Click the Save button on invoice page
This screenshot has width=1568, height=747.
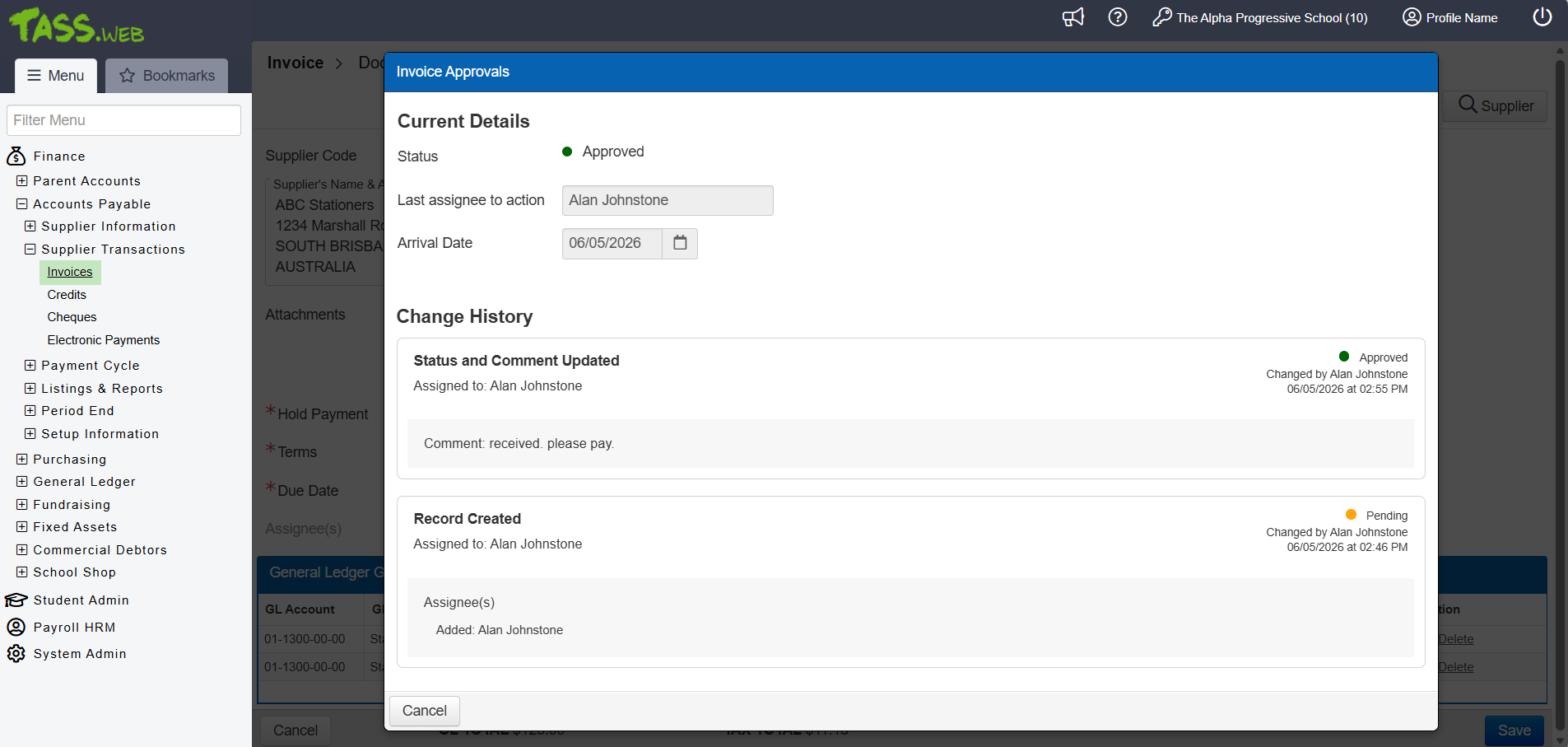[1514, 731]
